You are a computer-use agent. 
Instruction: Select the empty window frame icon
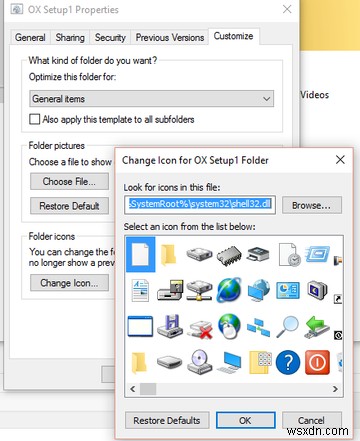click(140, 327)
